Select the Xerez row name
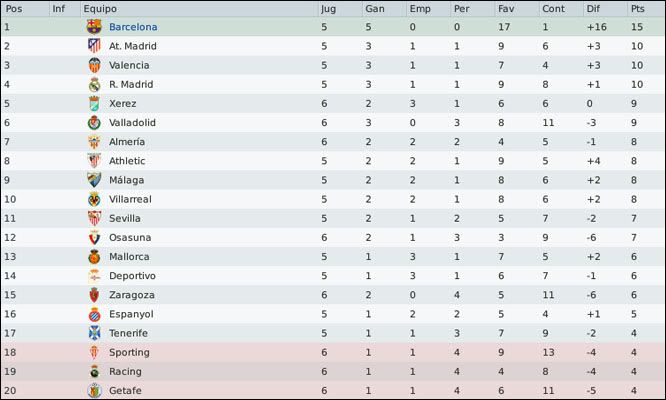Screen dimensions: 666x400 tap(122, 104)
